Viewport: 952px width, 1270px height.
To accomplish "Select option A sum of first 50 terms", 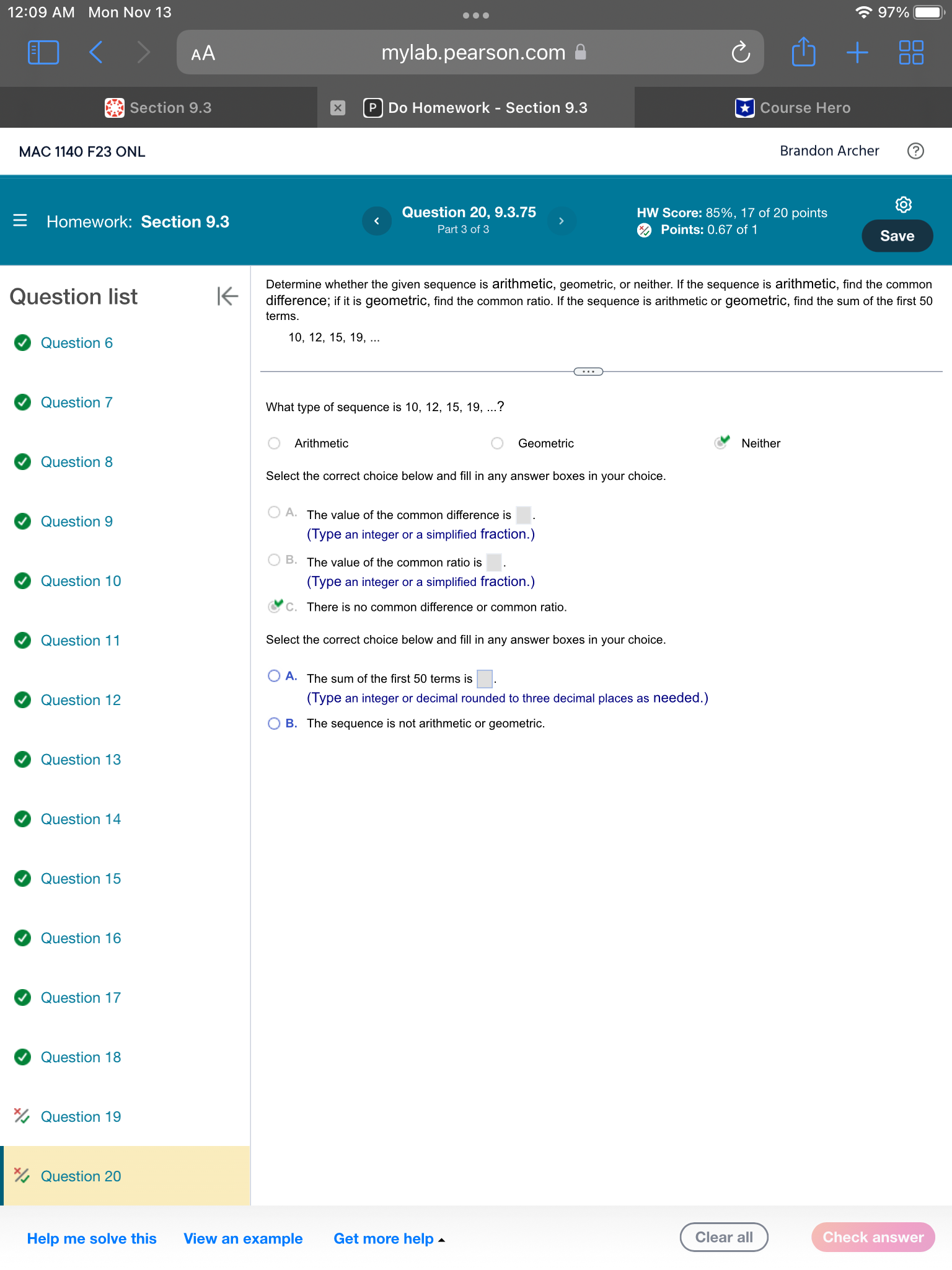I will 274,676.
